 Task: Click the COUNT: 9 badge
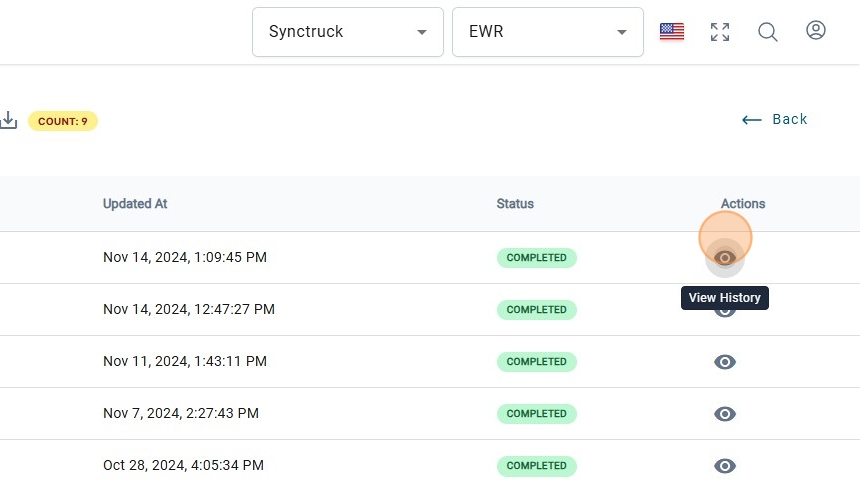pyautogui.click(x=63, y=121)
